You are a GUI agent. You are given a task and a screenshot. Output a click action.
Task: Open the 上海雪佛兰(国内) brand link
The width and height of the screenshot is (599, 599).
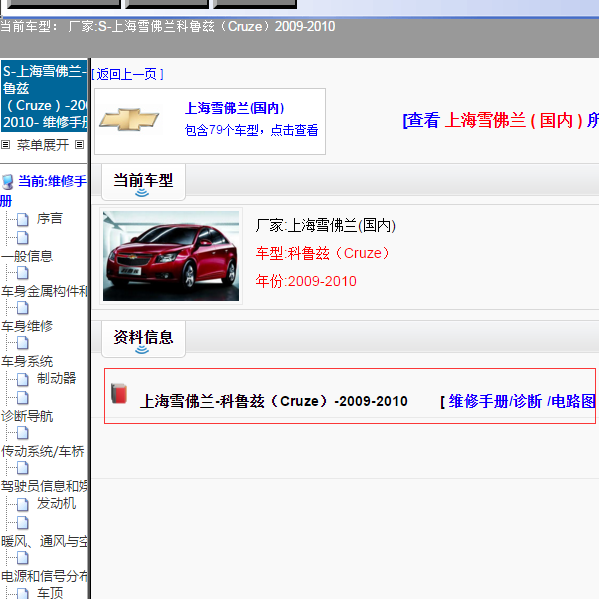coord(235,108)
